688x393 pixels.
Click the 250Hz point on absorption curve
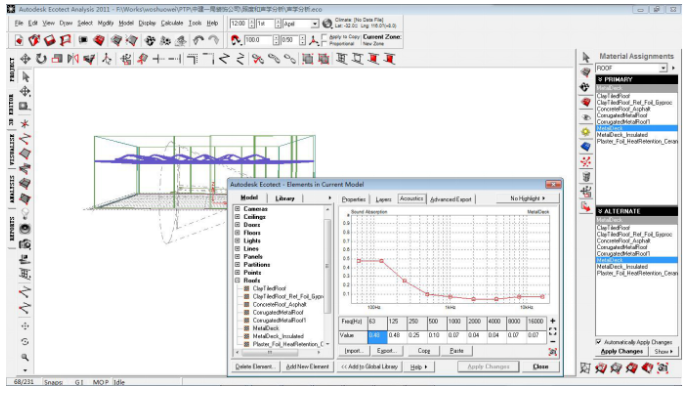405,281
